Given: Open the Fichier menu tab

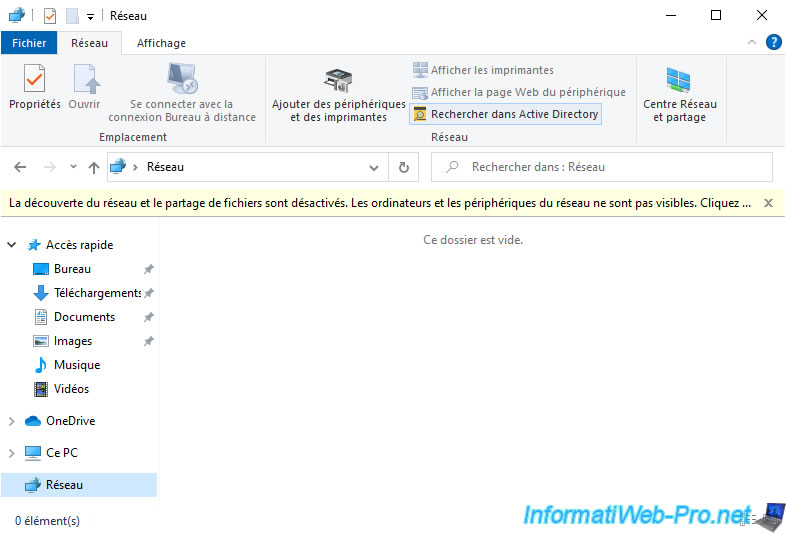Looking at the screenshot, I should click(29, 43).
